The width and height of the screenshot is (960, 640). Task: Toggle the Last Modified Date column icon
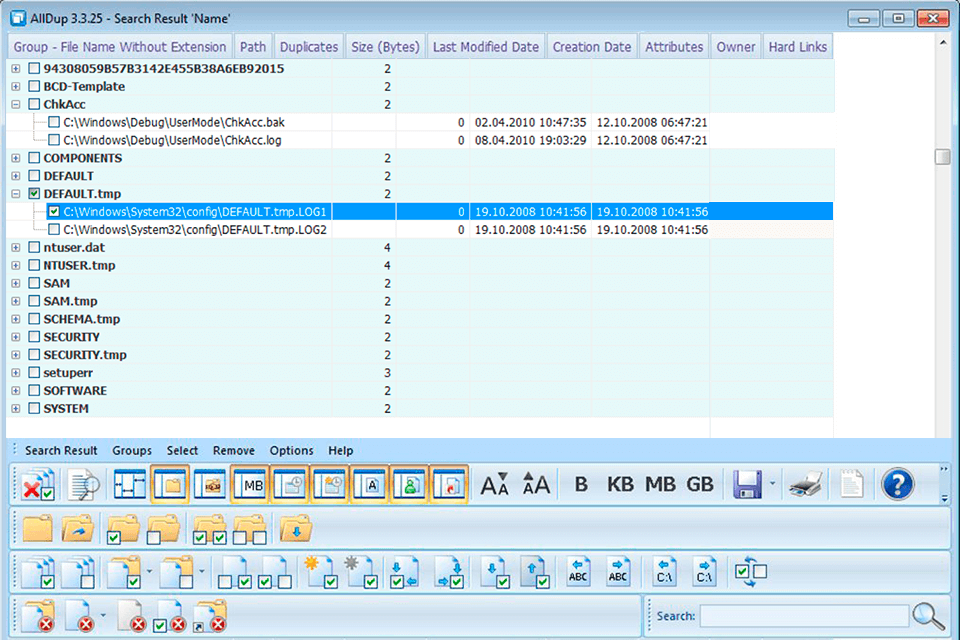pyautogui.click(x=291, y=483)
